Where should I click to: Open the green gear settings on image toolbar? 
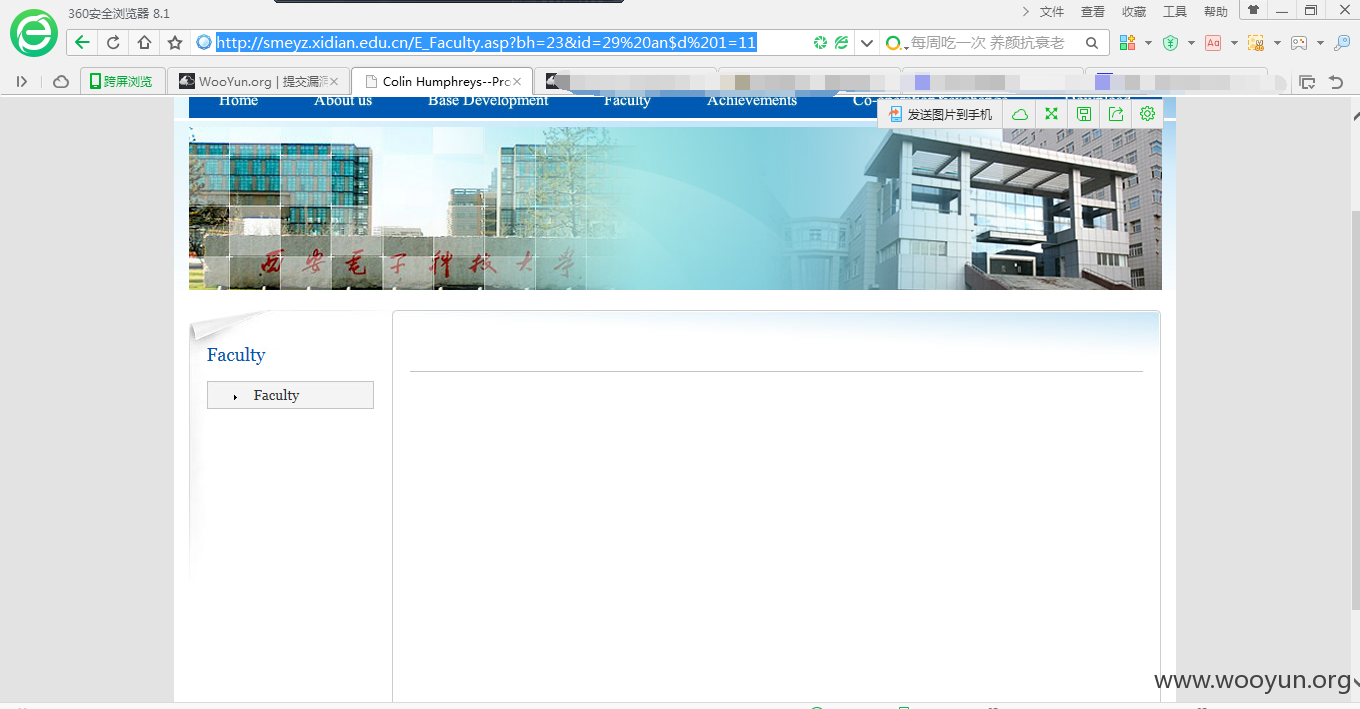tap(1147, 114)
